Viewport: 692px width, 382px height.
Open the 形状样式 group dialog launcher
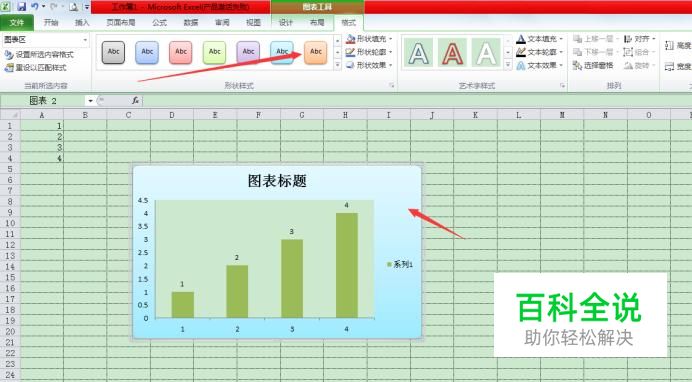(392, 86)
